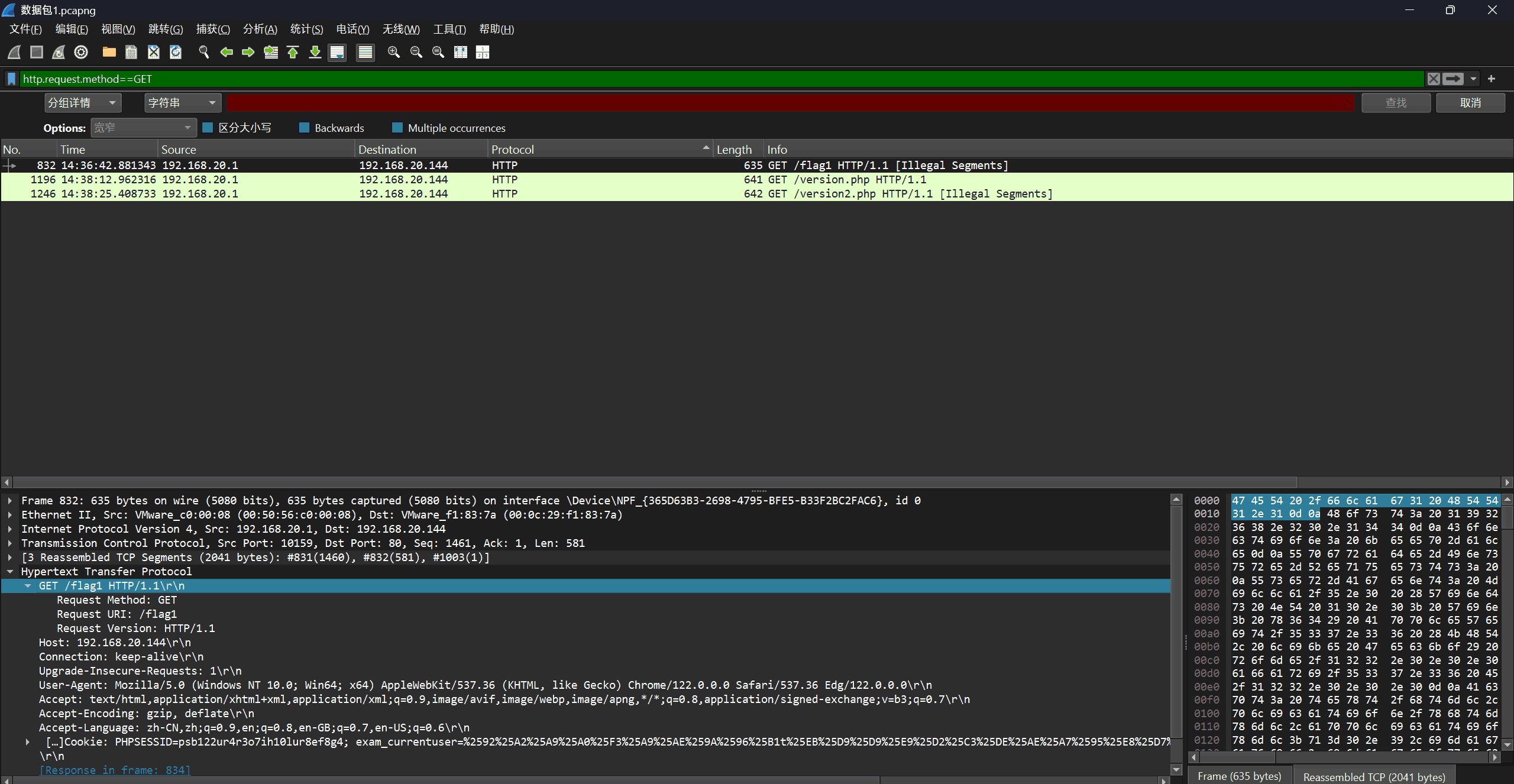Click the resize columns icon
This screenshot has width=1514, height=784.
460,52
